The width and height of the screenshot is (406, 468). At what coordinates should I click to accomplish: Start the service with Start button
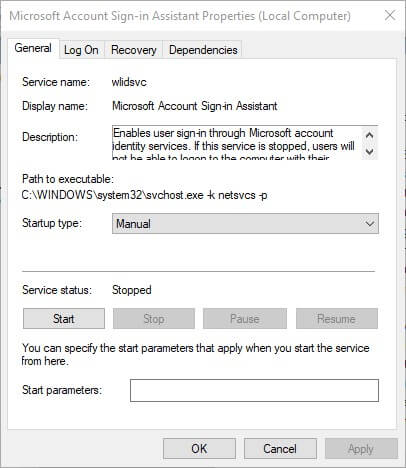pos(64,319)
